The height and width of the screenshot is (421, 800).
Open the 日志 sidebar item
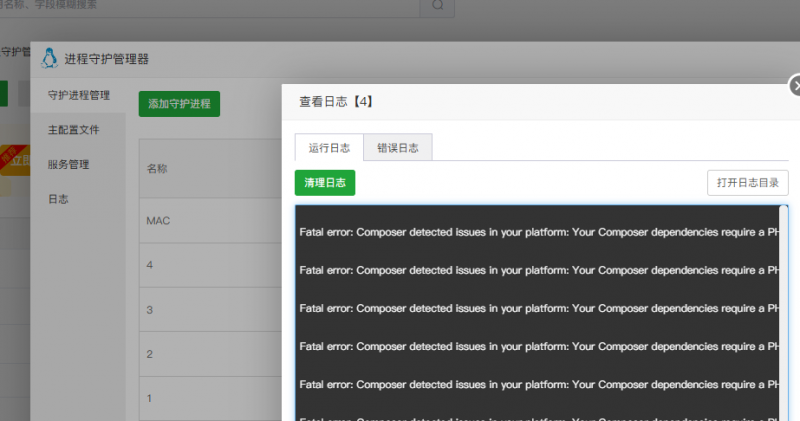[58, 199]
